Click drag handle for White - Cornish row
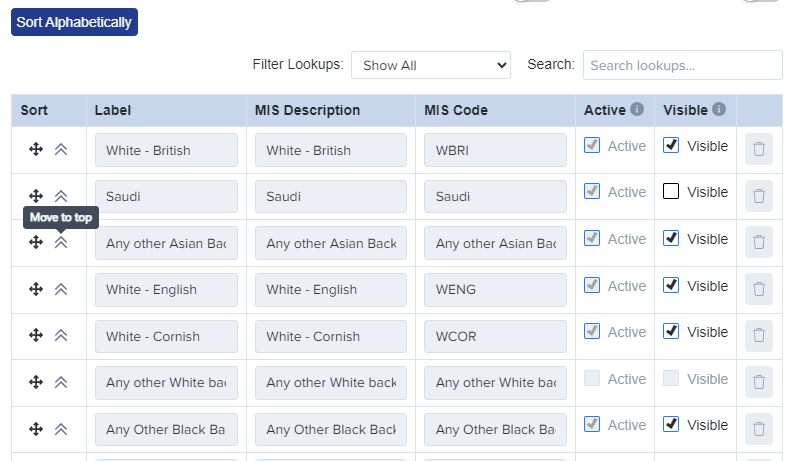The width and height of the screenshot is (792, 461). pos(36,335)
